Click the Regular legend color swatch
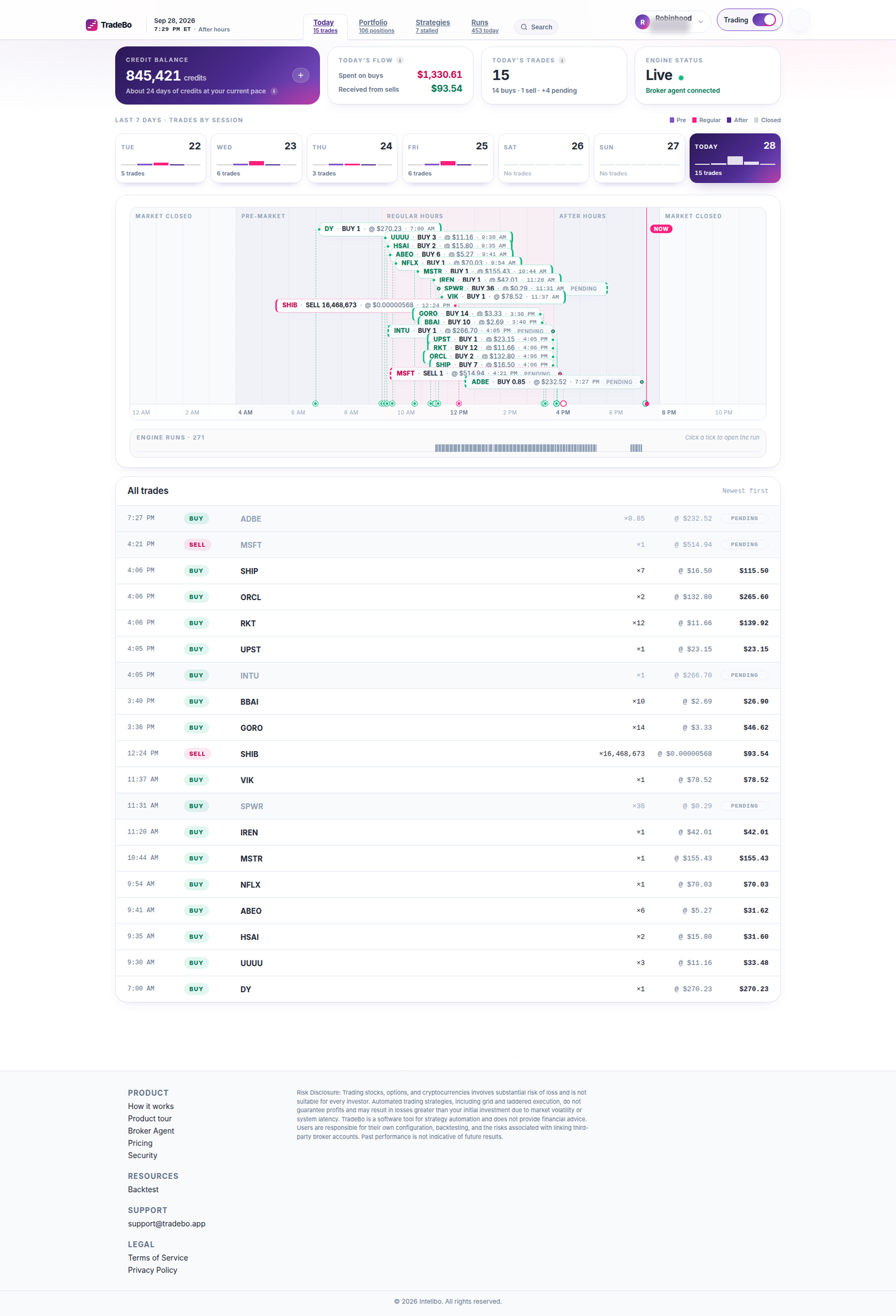This screenshot has width=896, height=1316. click(x=695, y=120)
